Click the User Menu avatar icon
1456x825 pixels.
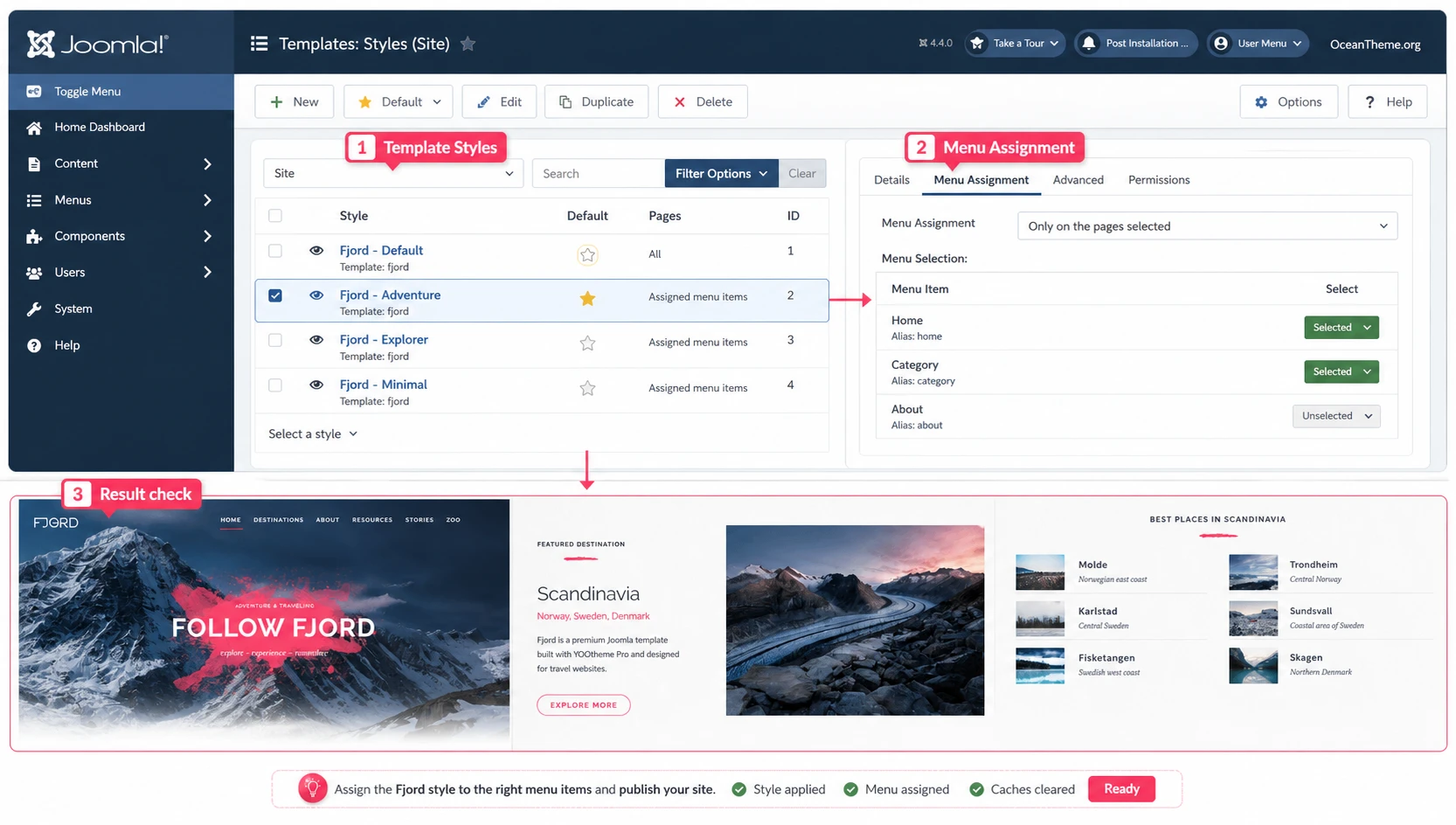pyautogui.click(x=1221, y=43)
